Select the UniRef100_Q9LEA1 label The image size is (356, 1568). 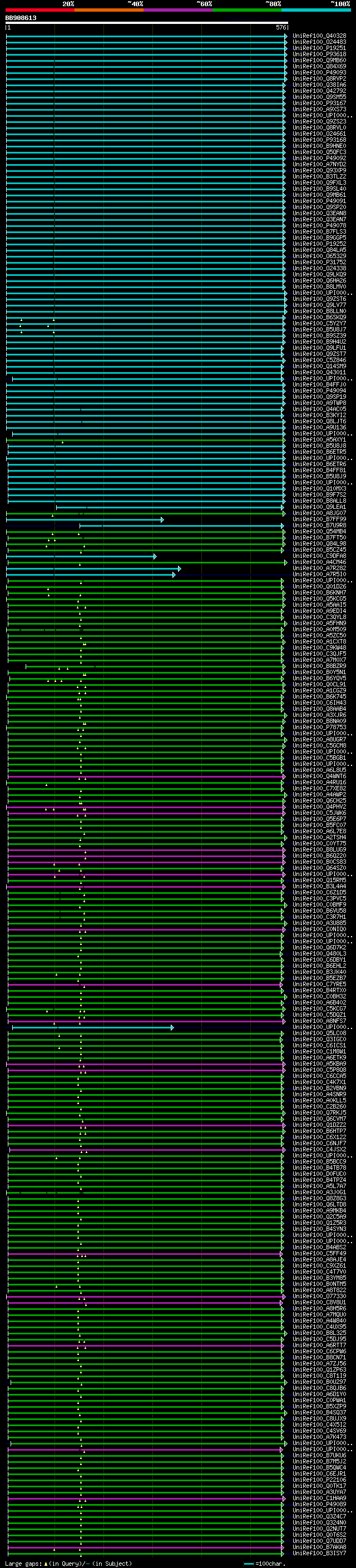[x=319, y=507]
